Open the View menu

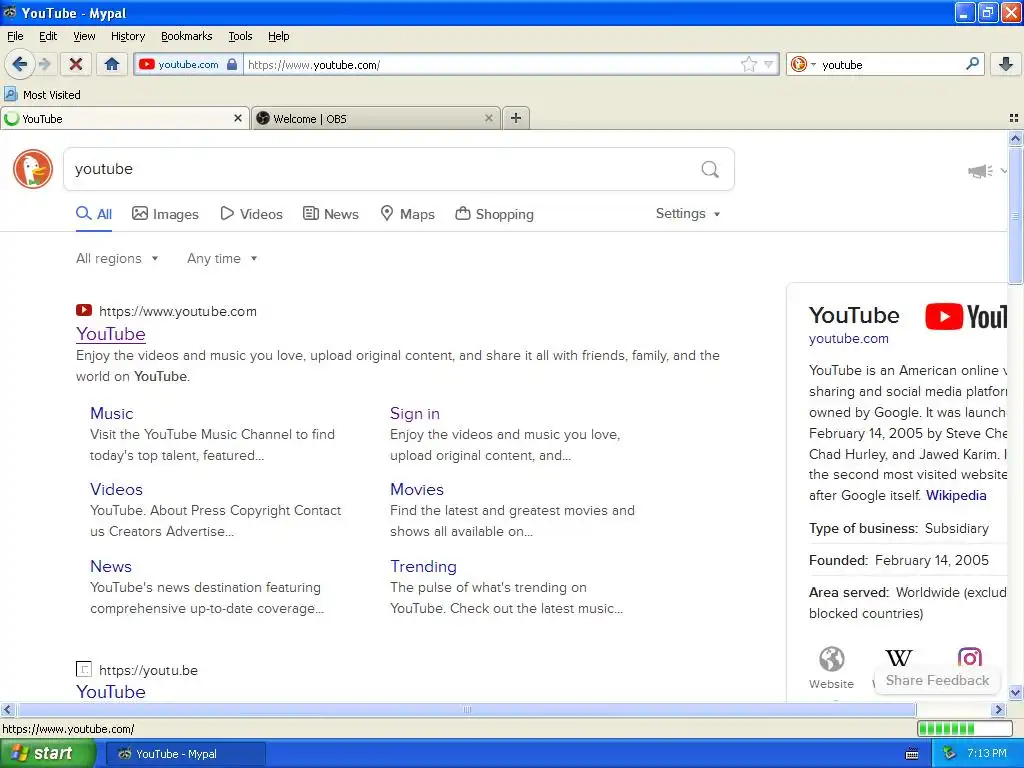click(x=84, y=36)
